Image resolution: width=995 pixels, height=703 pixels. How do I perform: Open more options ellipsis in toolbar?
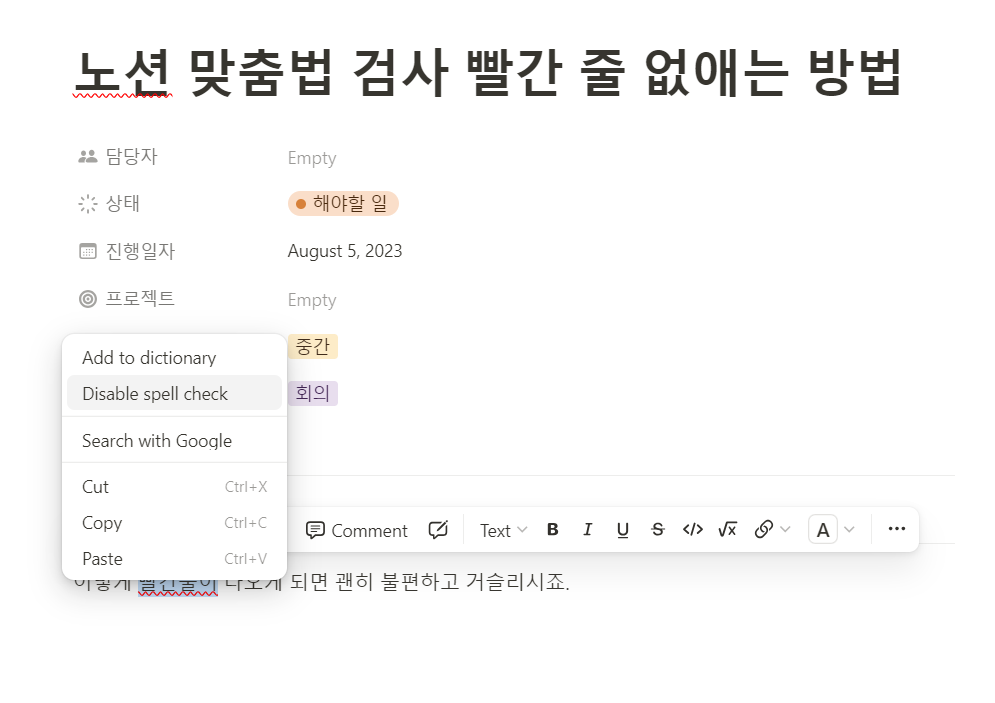[x=897, y=529]
